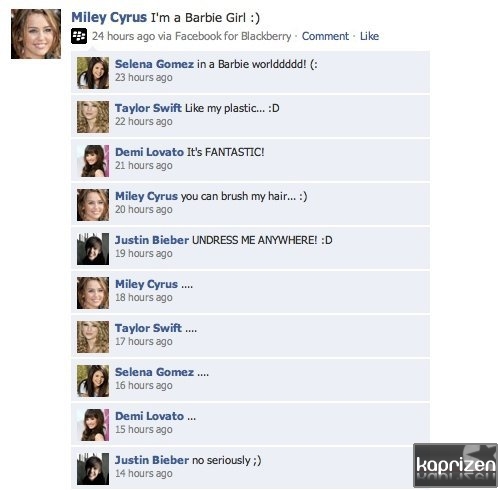Viewport: 500px width, 490px height.
Task: Click the avatar next to 'you can brush my hair'
Action: pyautogui.click(x=93, y=205)
